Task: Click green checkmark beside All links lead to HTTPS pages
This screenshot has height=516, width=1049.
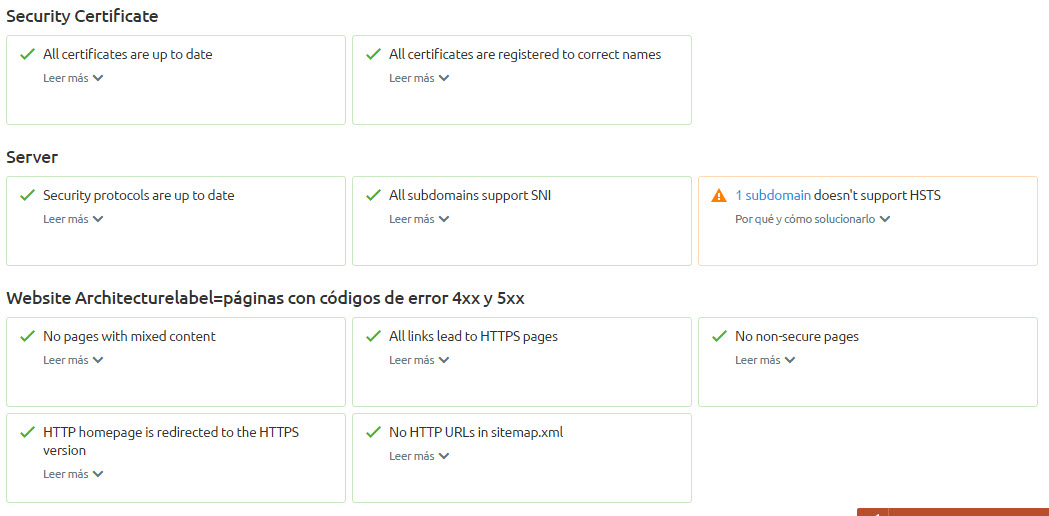Action: (373, 337)
